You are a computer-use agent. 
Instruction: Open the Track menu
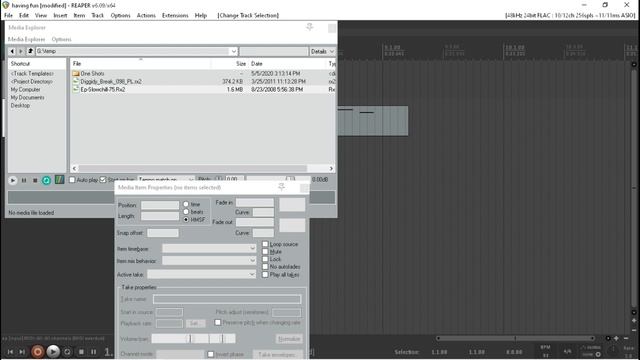coord(98,15)
